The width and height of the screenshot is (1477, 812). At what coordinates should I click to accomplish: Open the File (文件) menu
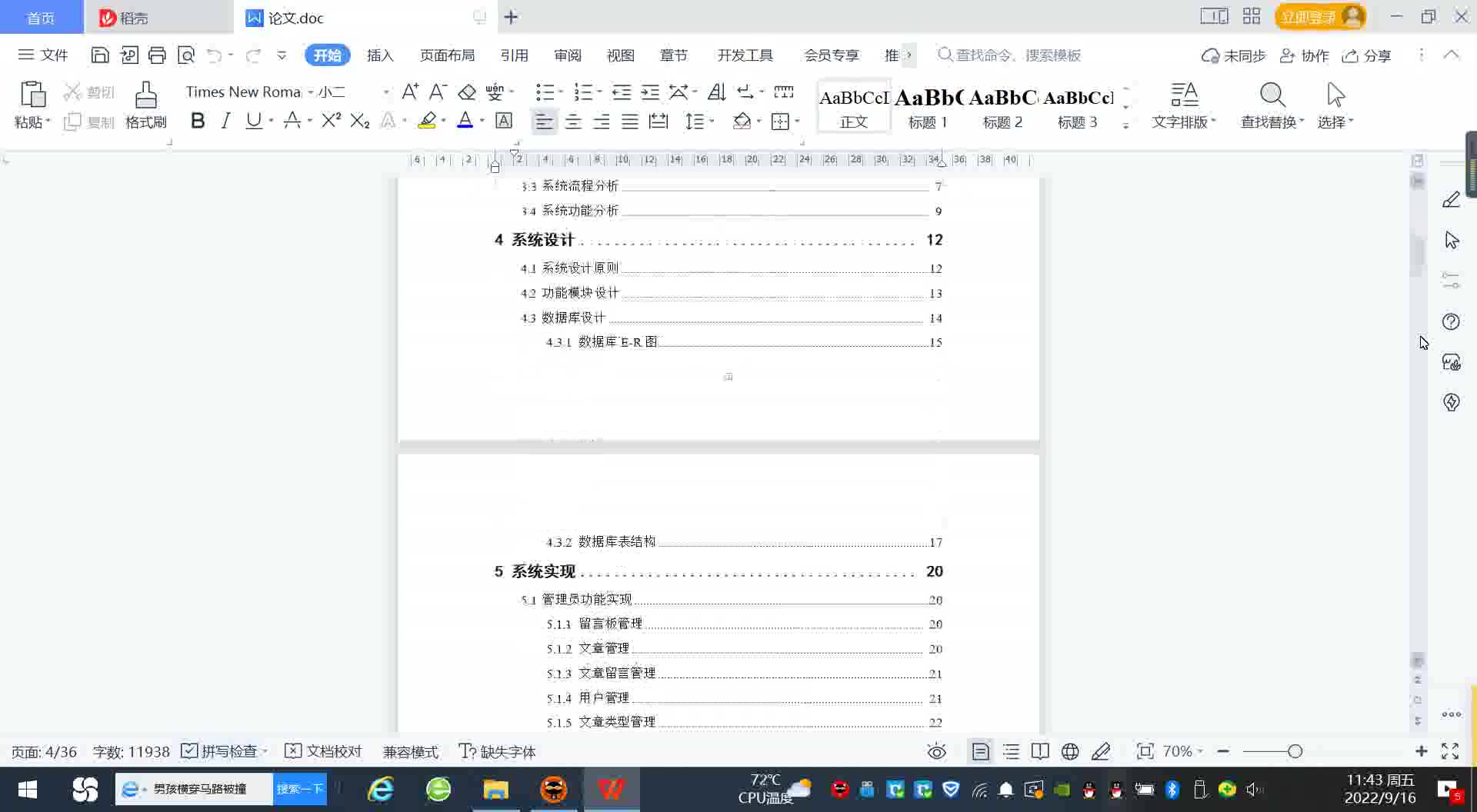[43, 55]
